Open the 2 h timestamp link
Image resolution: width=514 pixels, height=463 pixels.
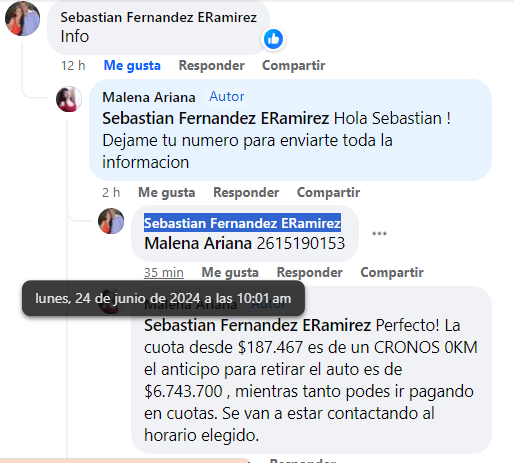coord(111,192)
